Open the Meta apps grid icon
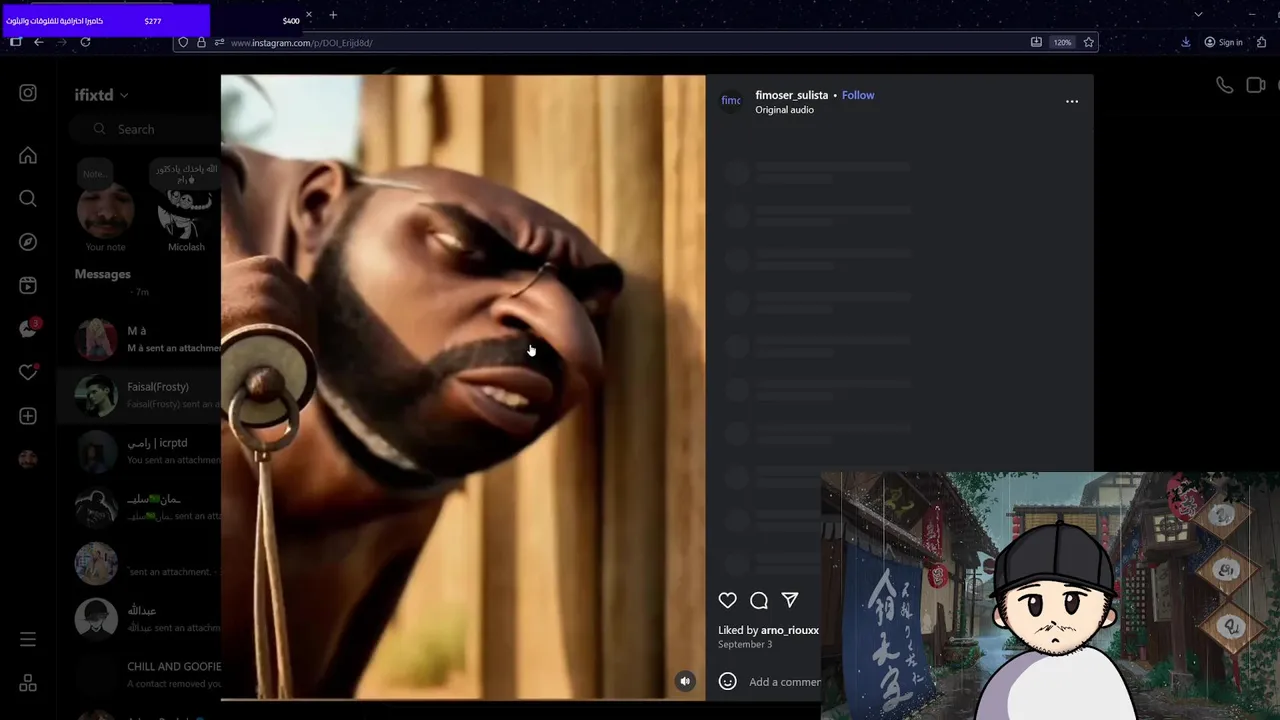This screenshot has width=1280, height=720. (x=28, y=683)
